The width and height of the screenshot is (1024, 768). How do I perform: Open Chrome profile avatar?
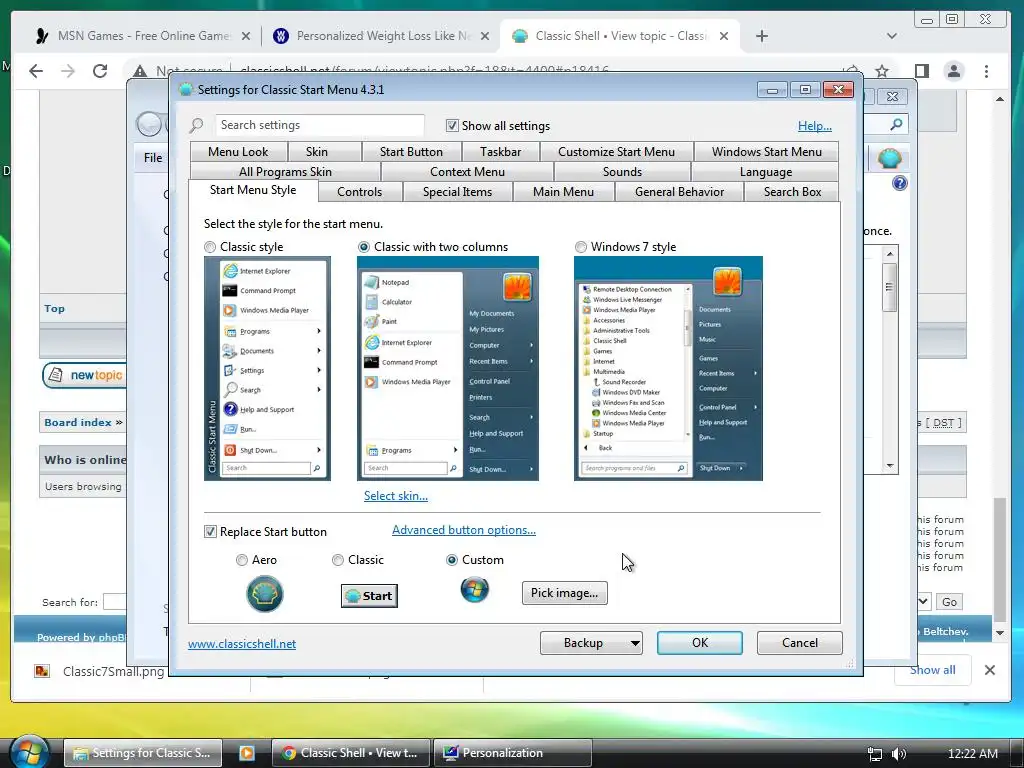point(954,71)
